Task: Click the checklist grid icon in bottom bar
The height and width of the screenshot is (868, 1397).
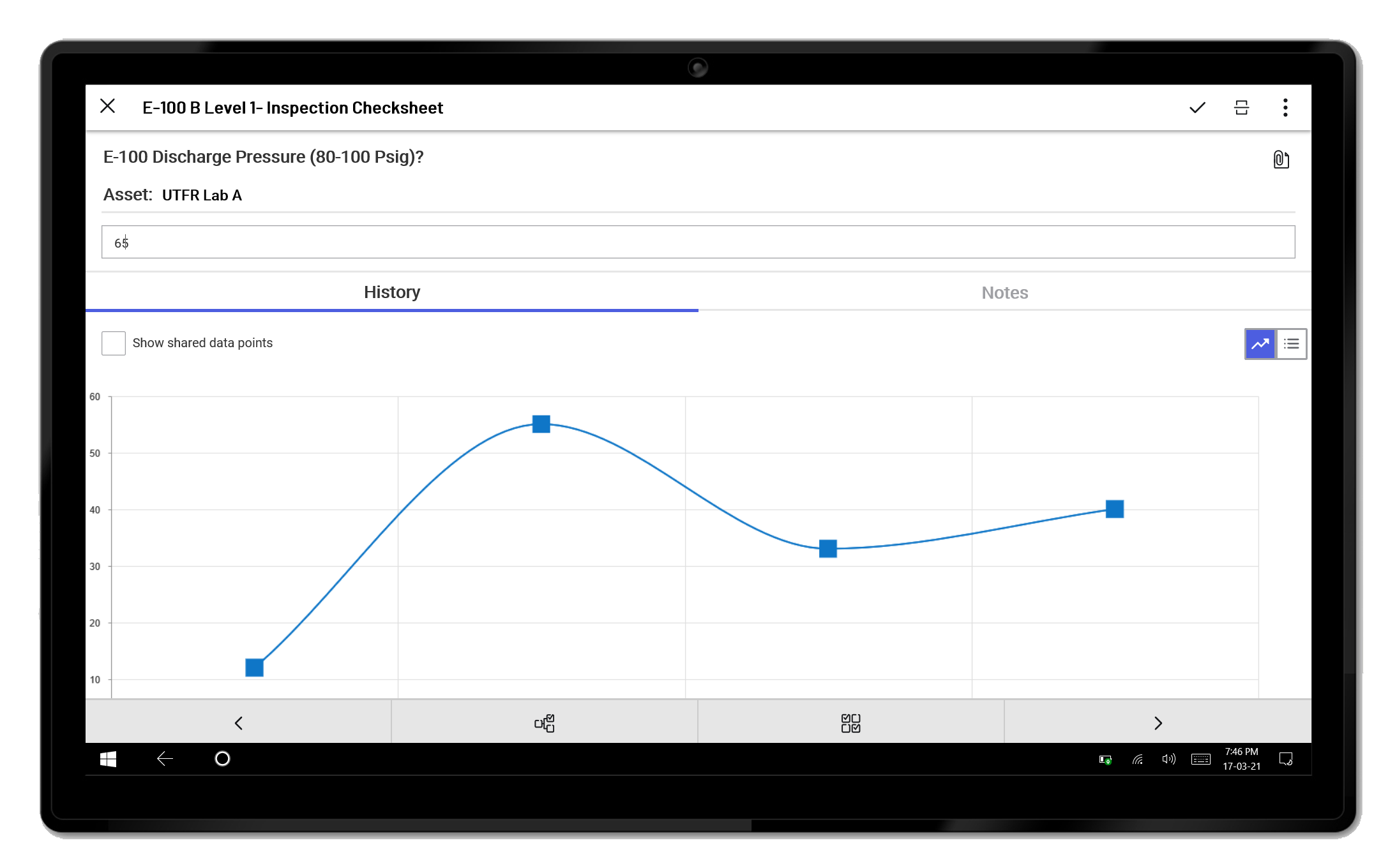Action: 851,723
